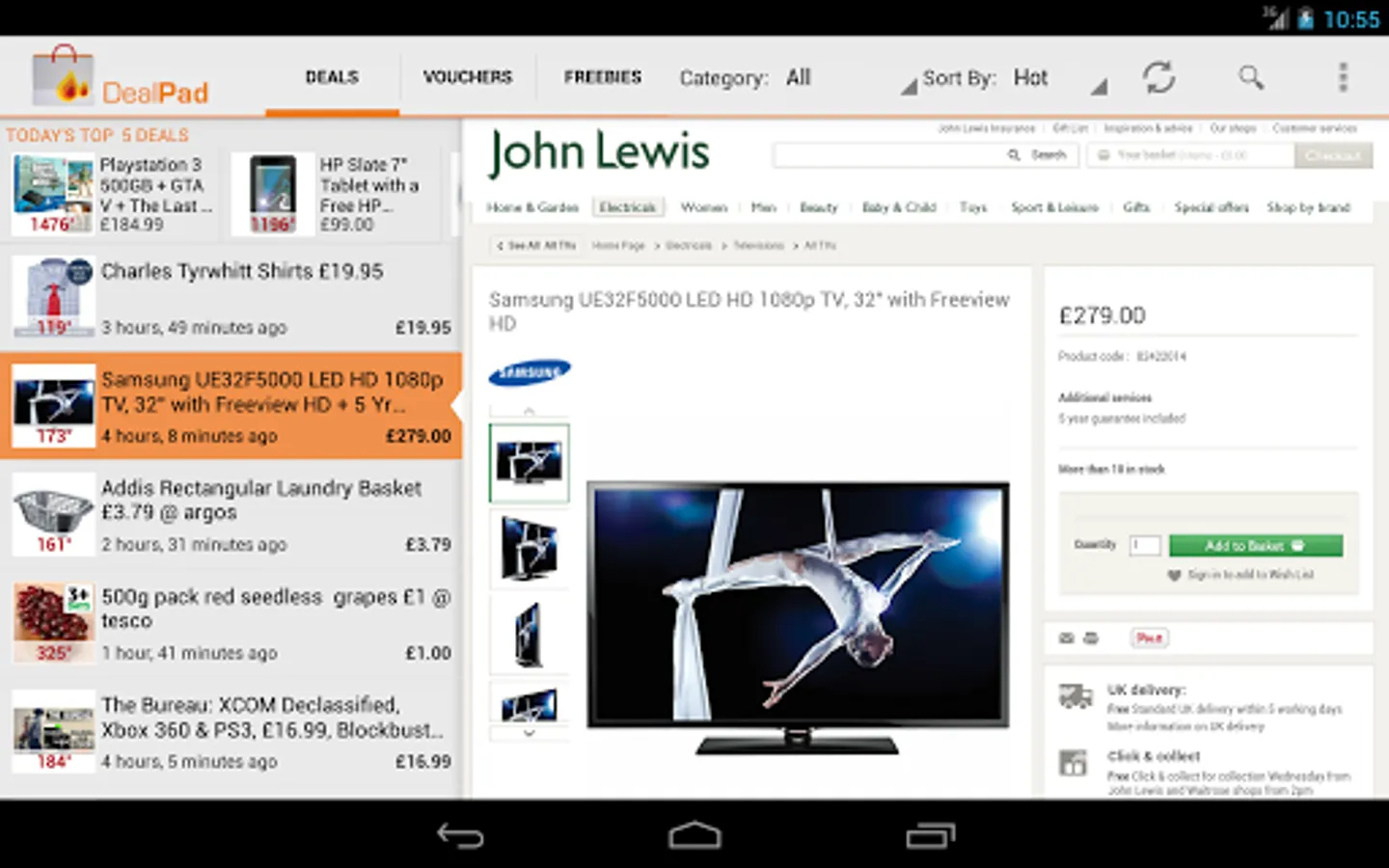Tap the Android home button

point(694,835)
